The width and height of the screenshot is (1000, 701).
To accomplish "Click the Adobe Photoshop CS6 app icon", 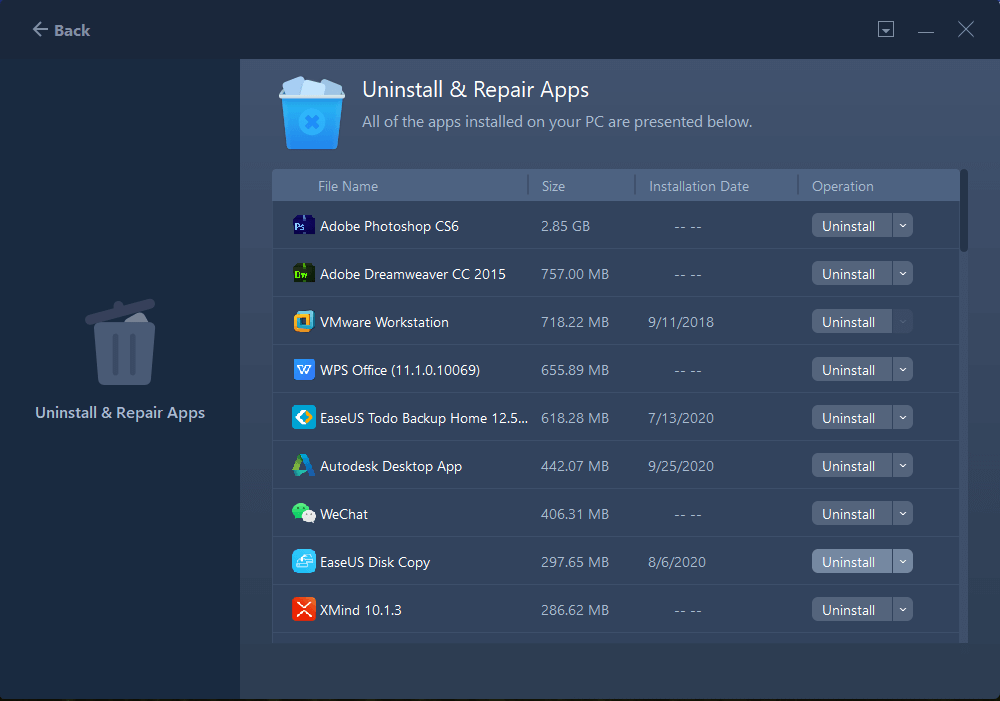I will 303,226.
